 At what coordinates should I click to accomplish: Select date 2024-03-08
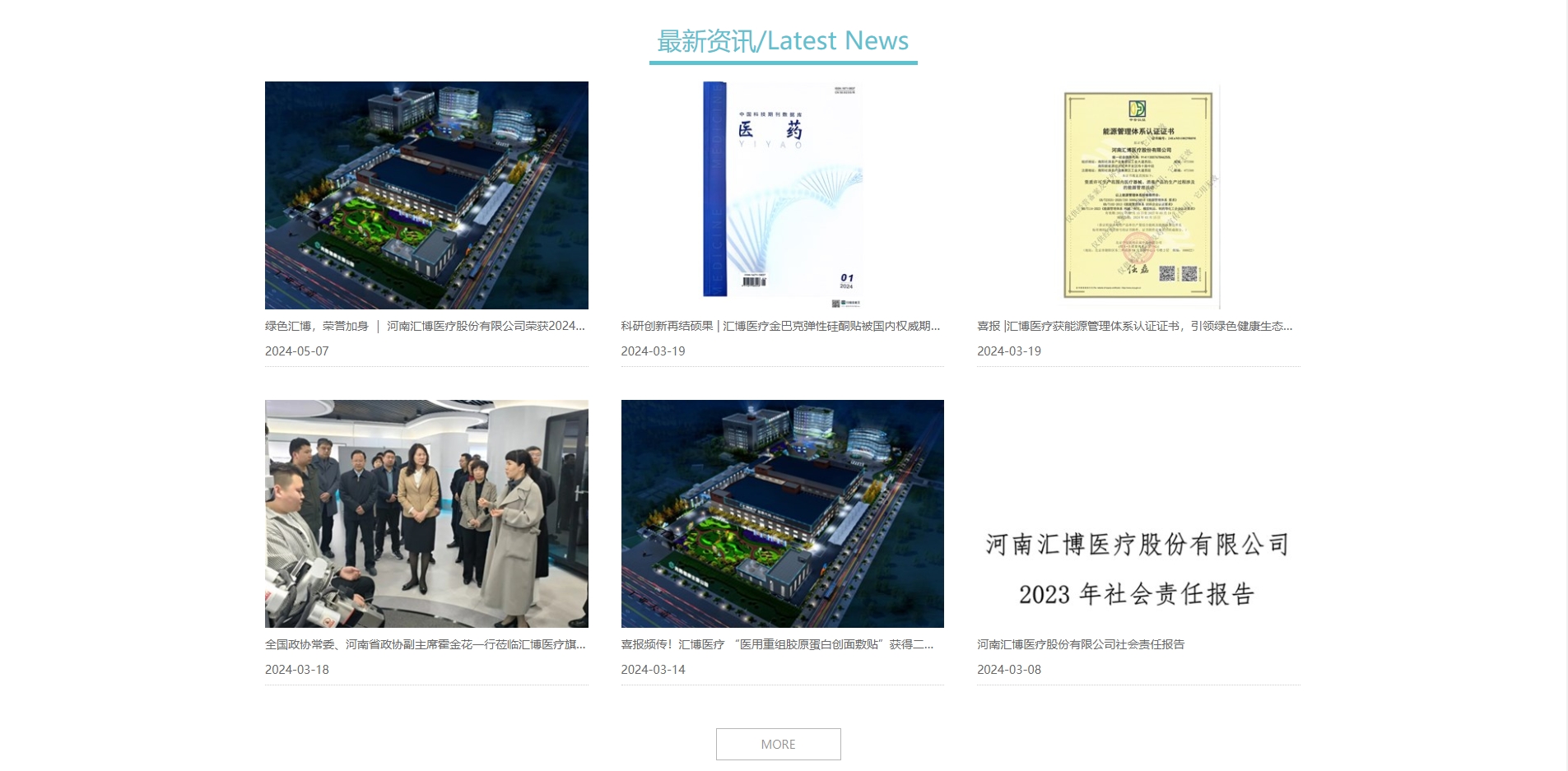click(x=1009, y=670)
